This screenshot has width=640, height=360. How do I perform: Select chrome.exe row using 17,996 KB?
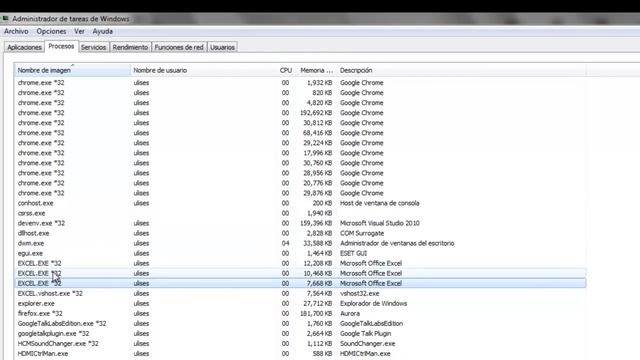pos(300,153)
